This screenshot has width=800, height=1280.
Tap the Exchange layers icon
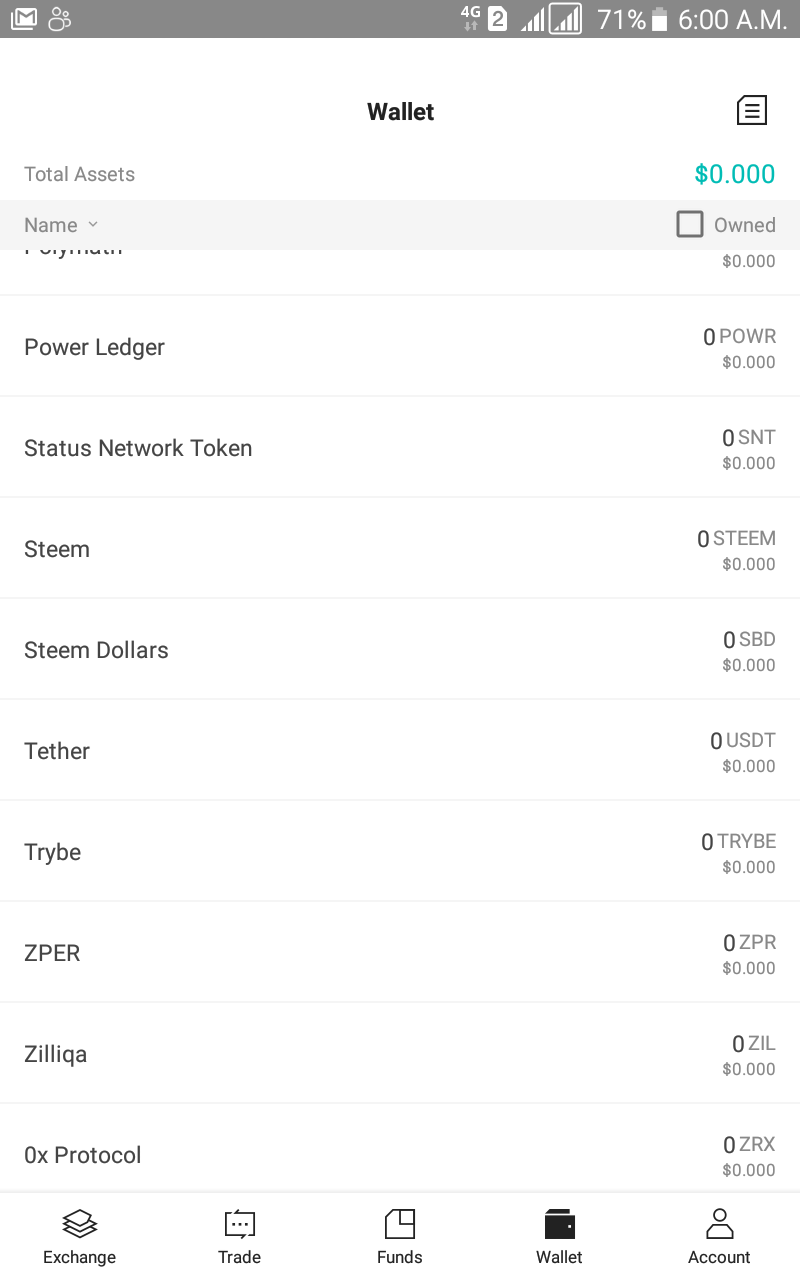[79, 1223]
